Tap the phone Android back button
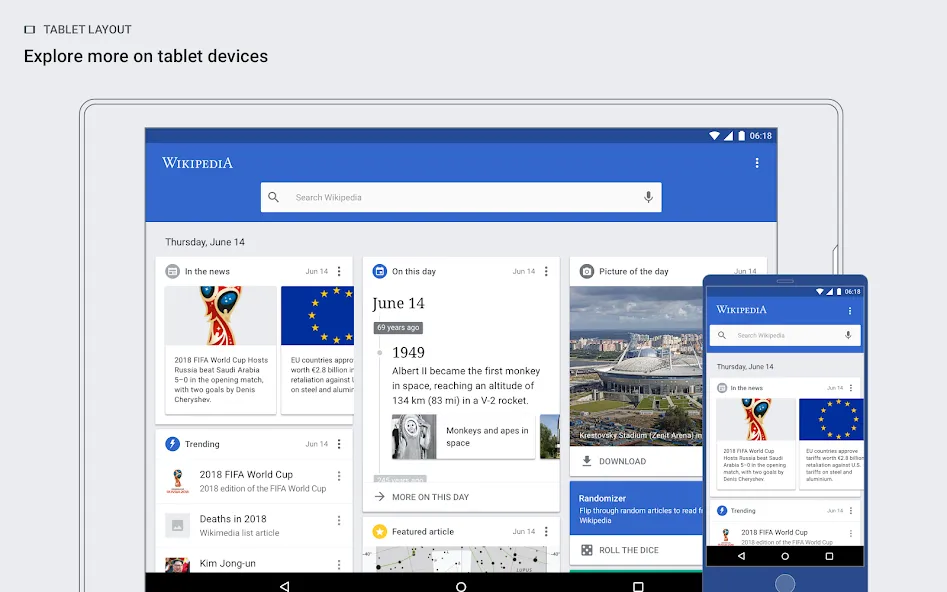This screenshot has height=592, width=947. [x=741, y=556]
